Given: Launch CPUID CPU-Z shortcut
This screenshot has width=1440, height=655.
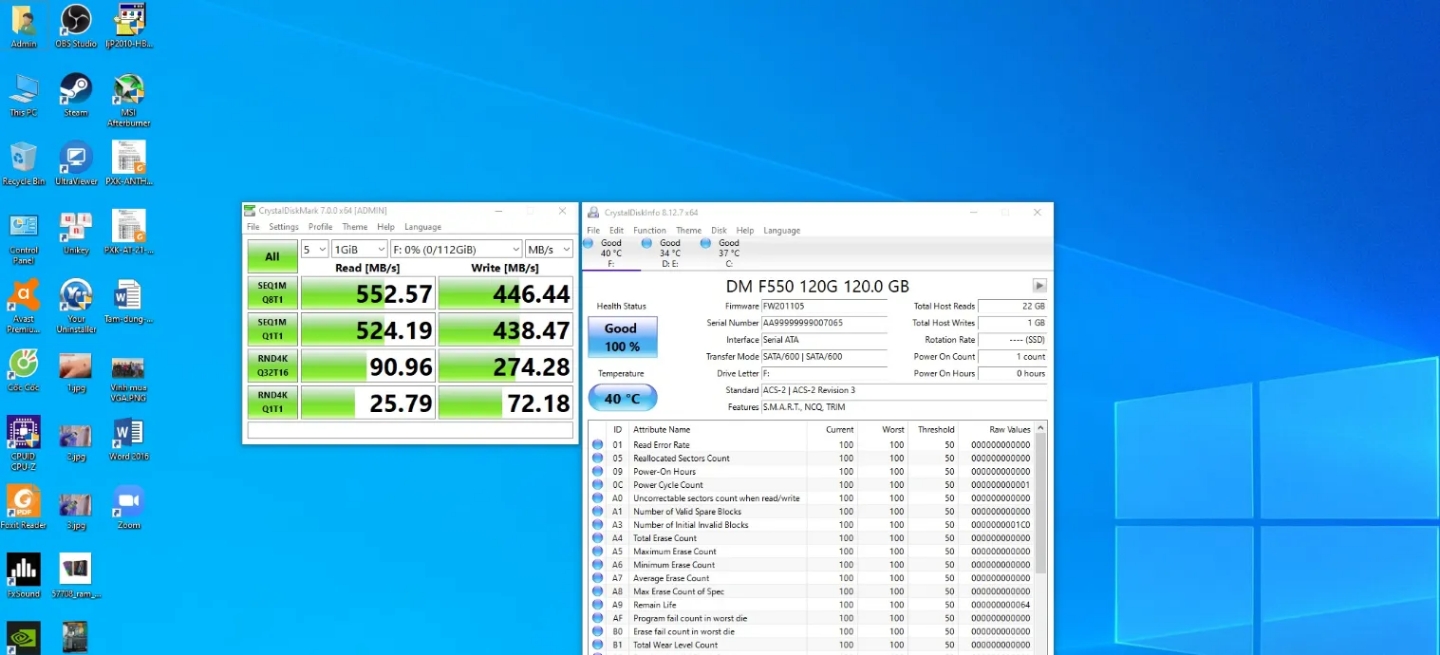Looking at the screenshot, I should click(24, 443).
